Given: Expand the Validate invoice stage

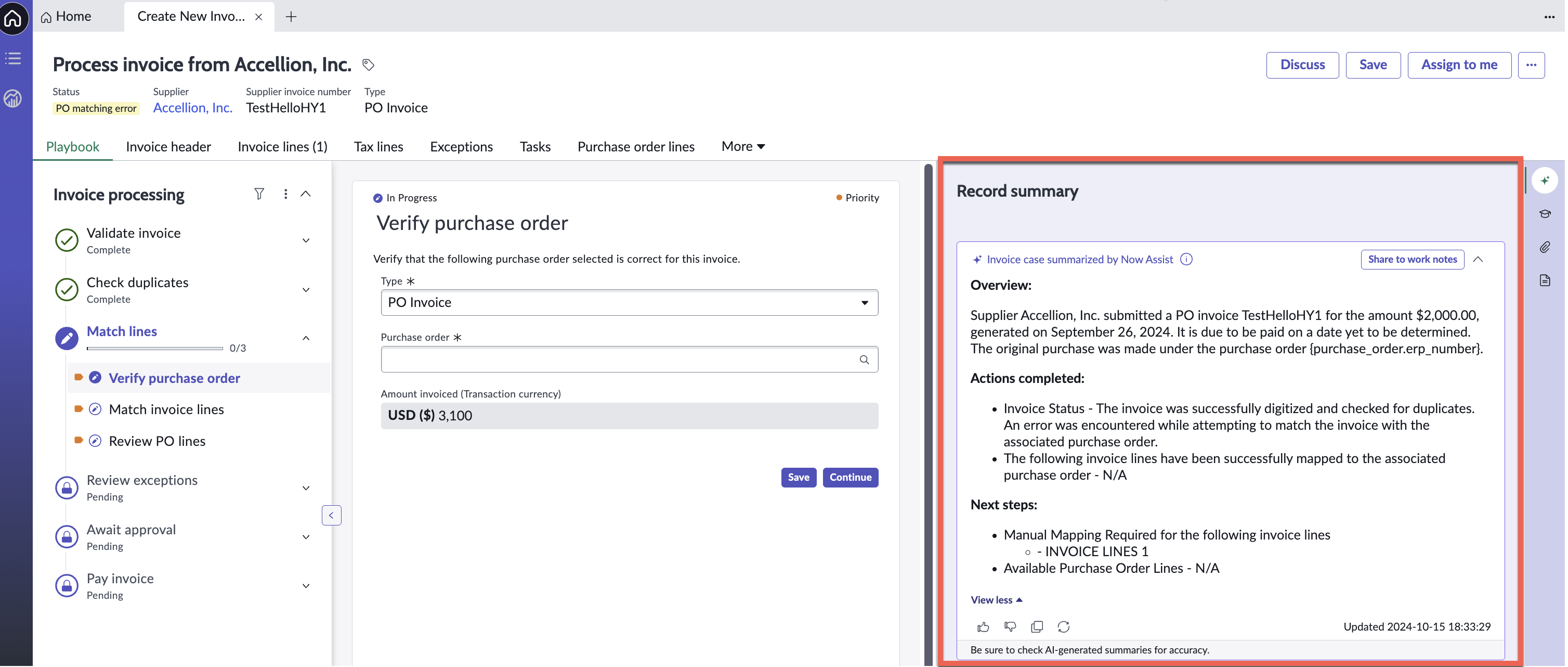Looking at the screenshot, I should tap(306, 240).
